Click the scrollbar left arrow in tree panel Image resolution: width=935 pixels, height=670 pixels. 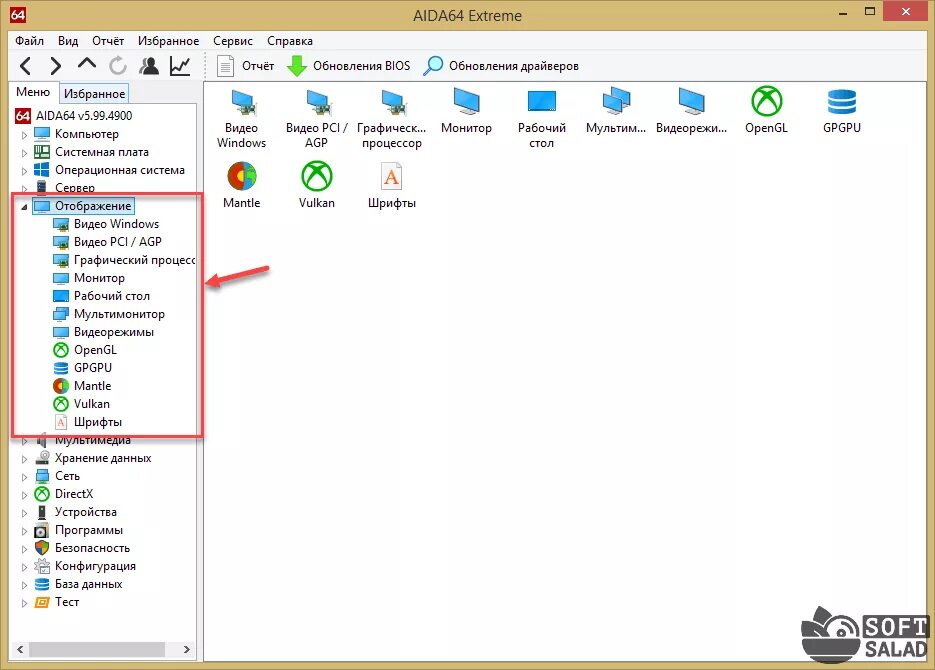20,649
